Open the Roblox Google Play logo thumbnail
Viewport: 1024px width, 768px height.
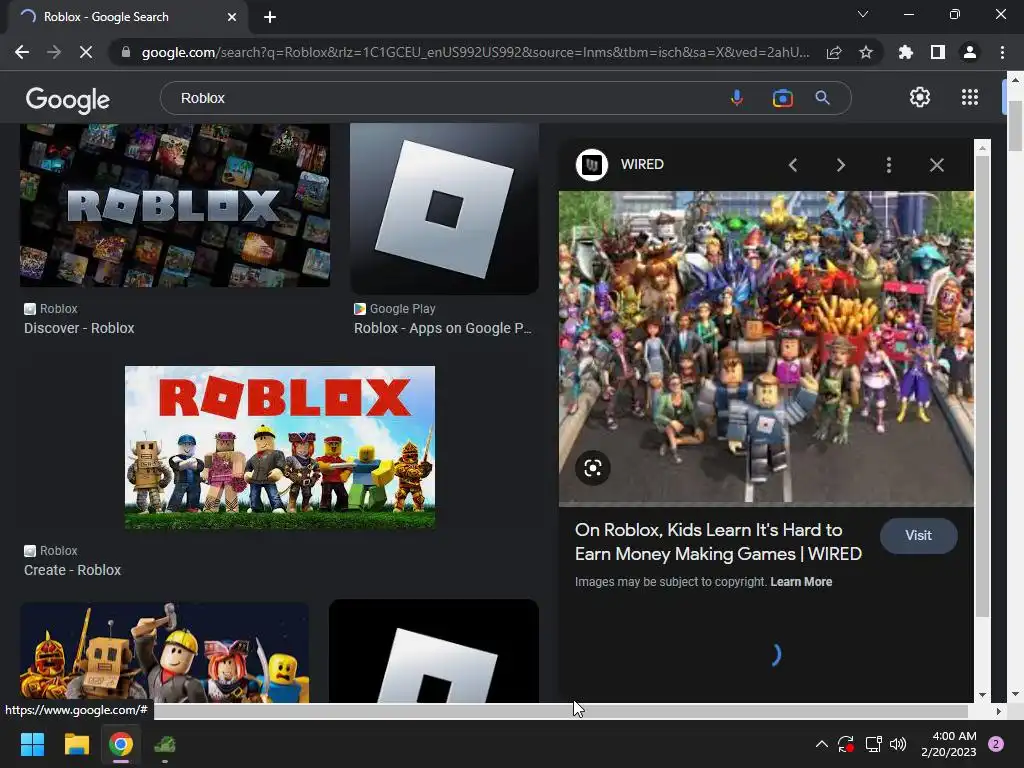point(444,208)
